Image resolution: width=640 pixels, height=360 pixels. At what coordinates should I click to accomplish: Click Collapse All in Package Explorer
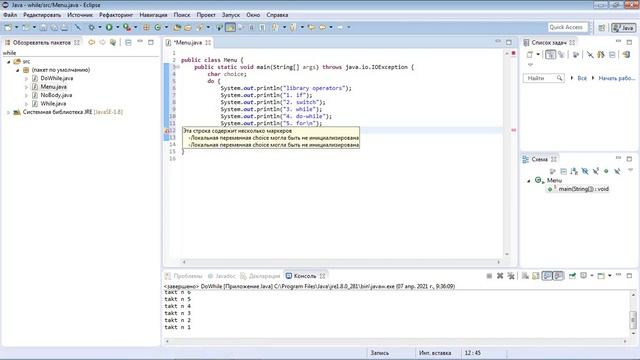[128, 42]
